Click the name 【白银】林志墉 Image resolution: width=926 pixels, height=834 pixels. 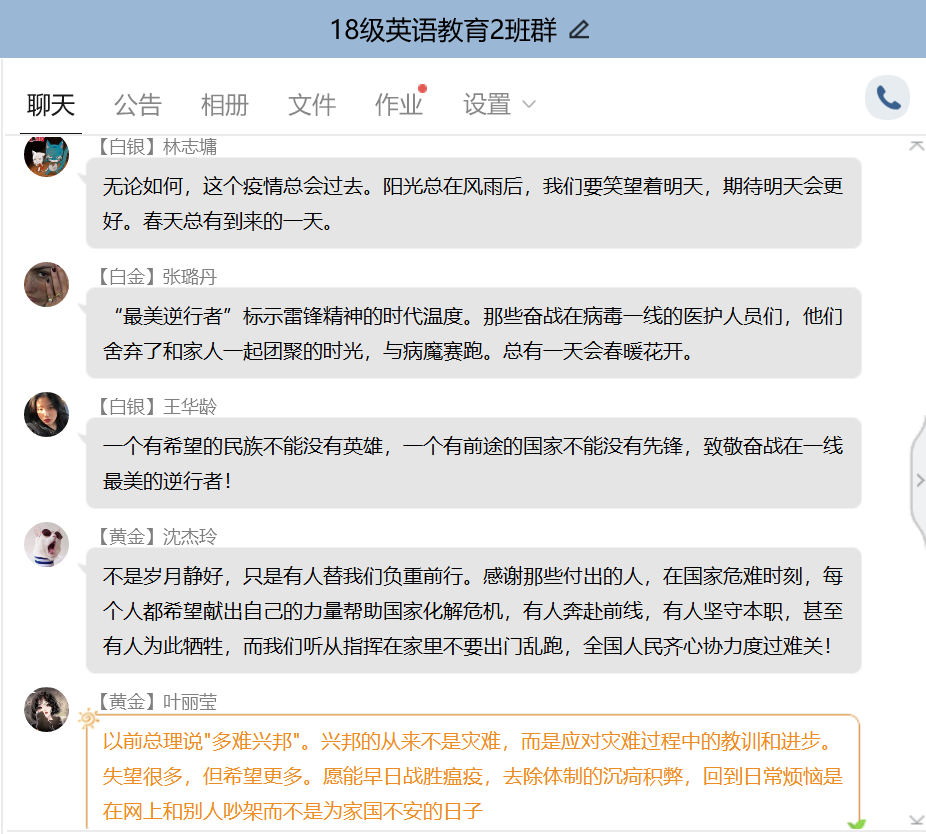(x=157, y=146)
